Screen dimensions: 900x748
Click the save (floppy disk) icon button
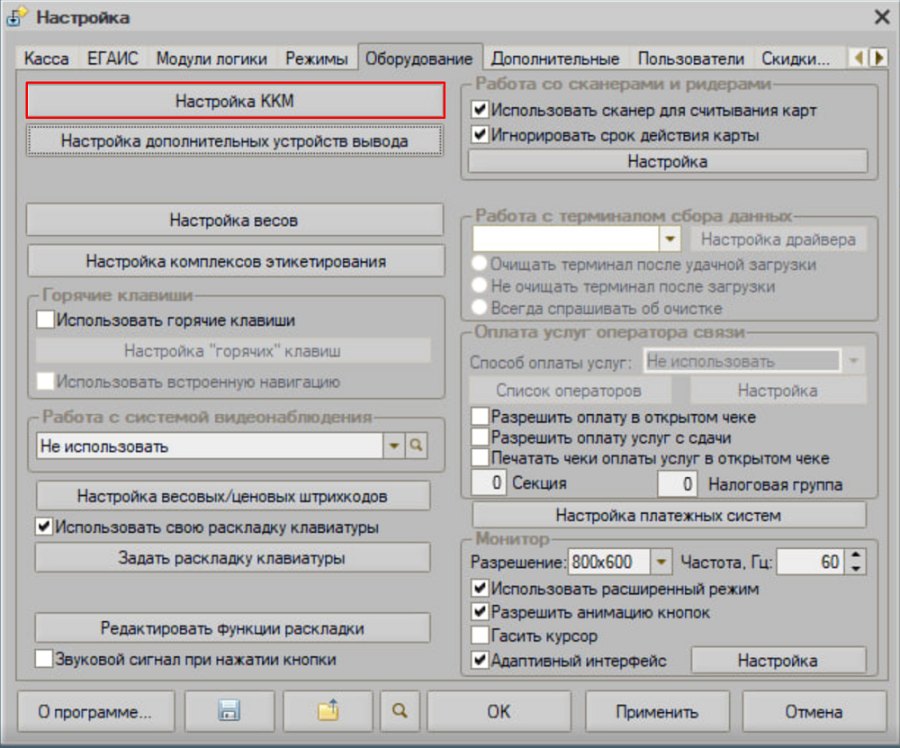click(229, 711)
